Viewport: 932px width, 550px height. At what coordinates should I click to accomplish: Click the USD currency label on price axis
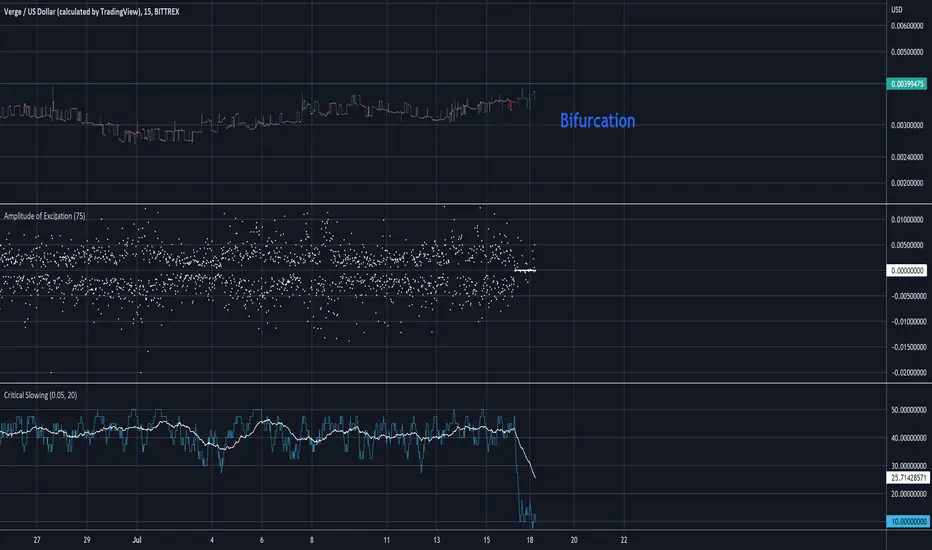tap(896, 10)
